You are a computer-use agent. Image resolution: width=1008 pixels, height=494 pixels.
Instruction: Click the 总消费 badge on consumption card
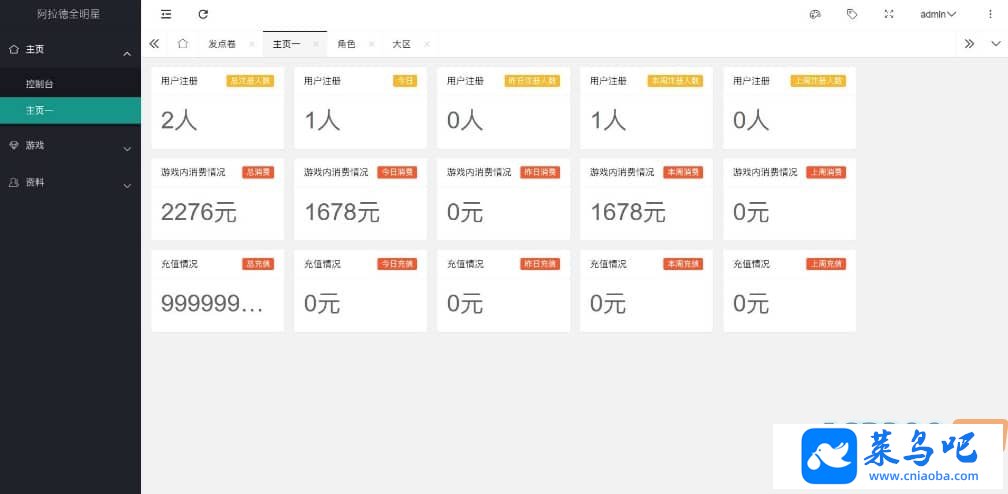coord(258,172)
